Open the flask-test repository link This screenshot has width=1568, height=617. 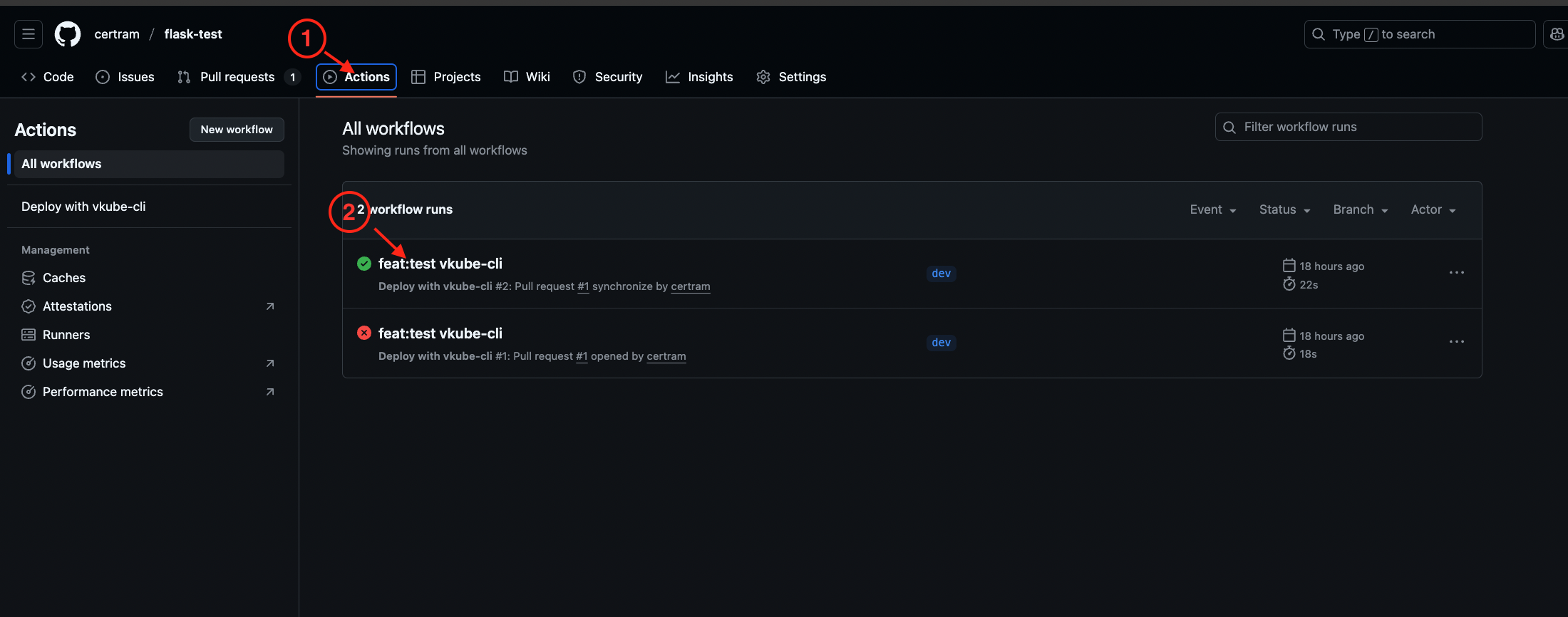tap(193, 34)
